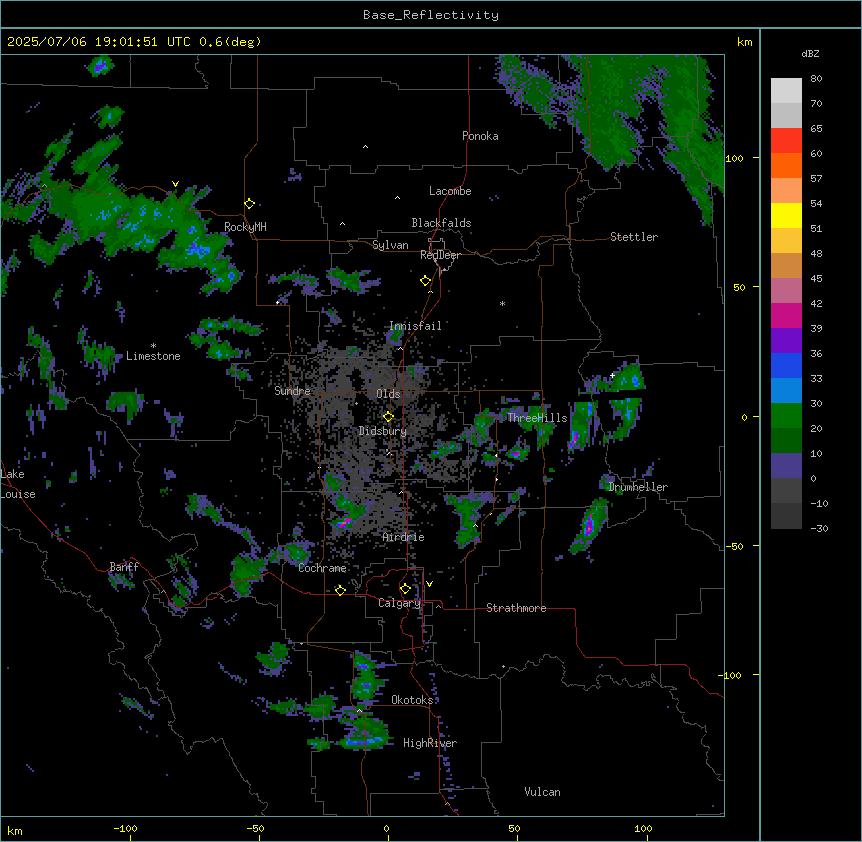The height and width of the screenshot is (842, 862).
Task: Click the HighRiver city label
Action: click(430, 743)
